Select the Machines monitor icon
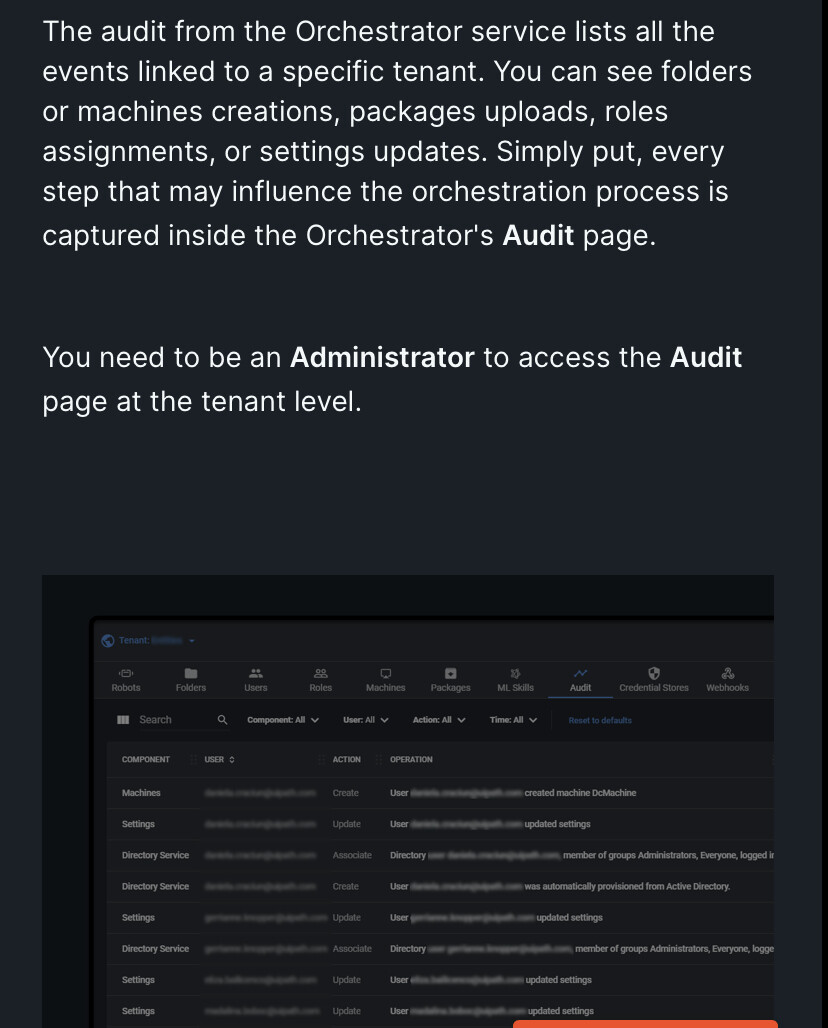This screenshot has width=828, height=1028. pyautogui.click(x=385, y=673)
